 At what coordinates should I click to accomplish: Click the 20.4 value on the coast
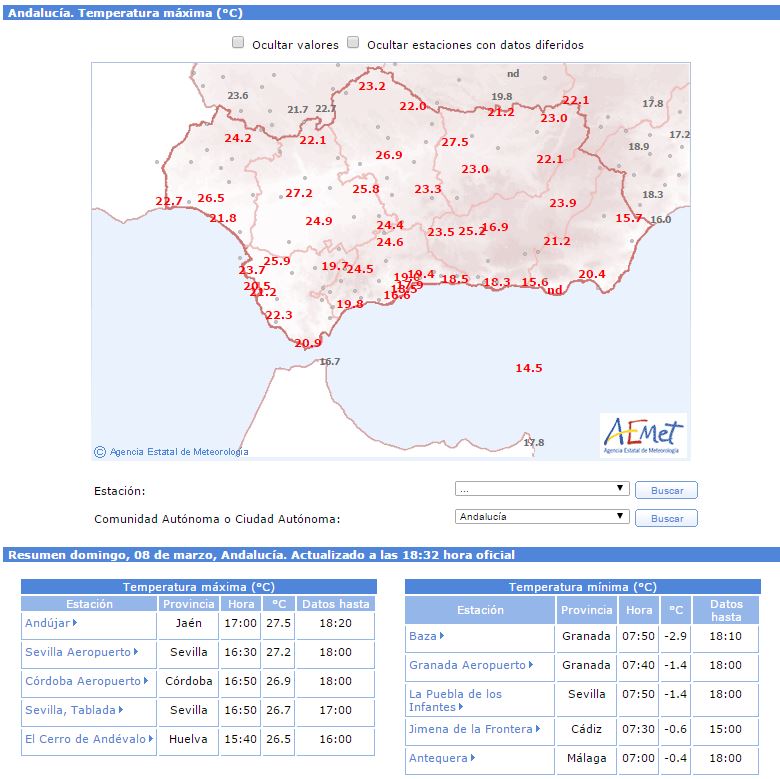(592, 274)
